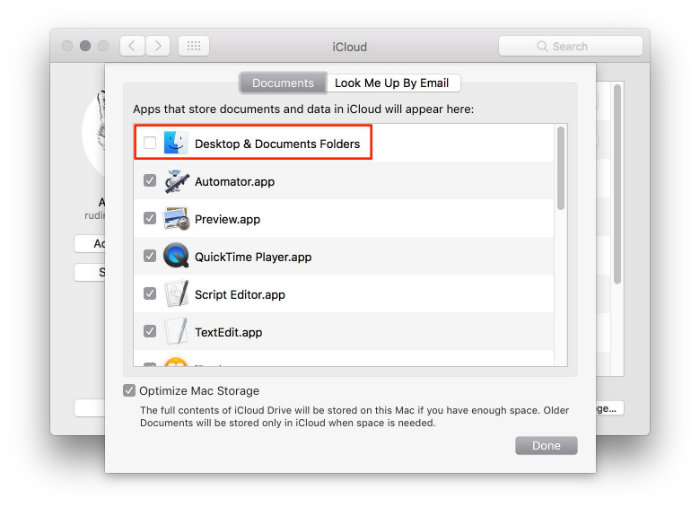Enable Desktop & Documents Folders checkbox
This screenshot has width=700, height=507.
pyautogui.click(x=150, y=143)
